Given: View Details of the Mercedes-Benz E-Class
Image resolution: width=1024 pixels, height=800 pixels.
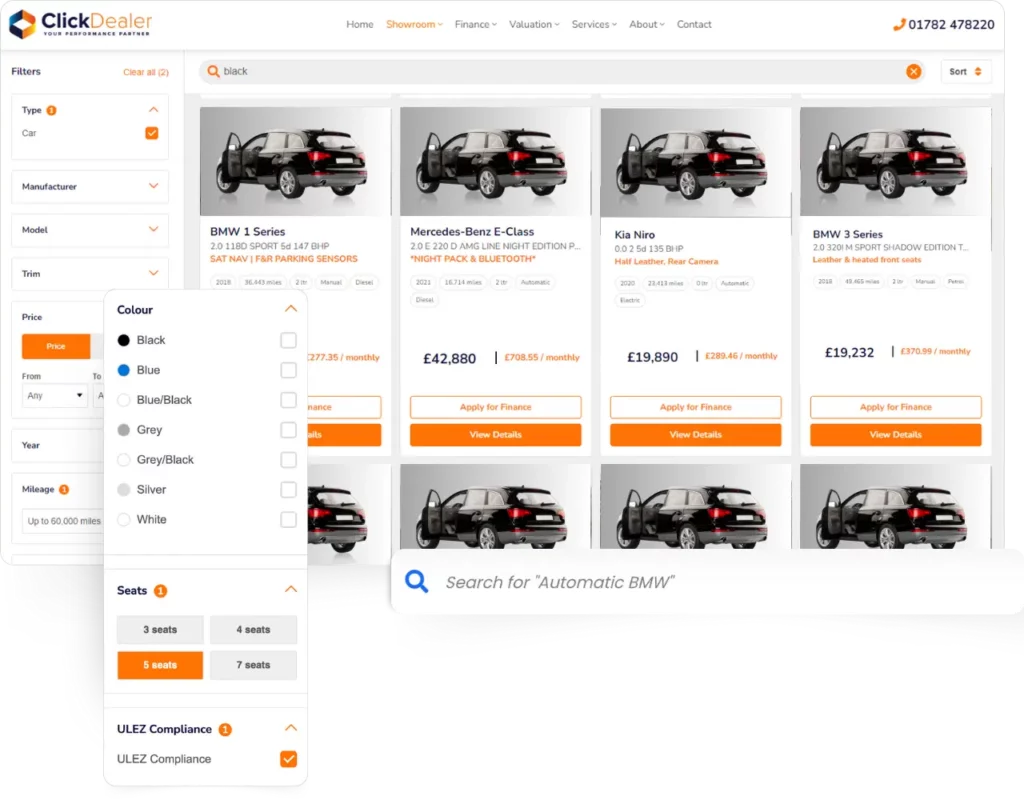Looking at the screenshot, I should coord(496,435).
